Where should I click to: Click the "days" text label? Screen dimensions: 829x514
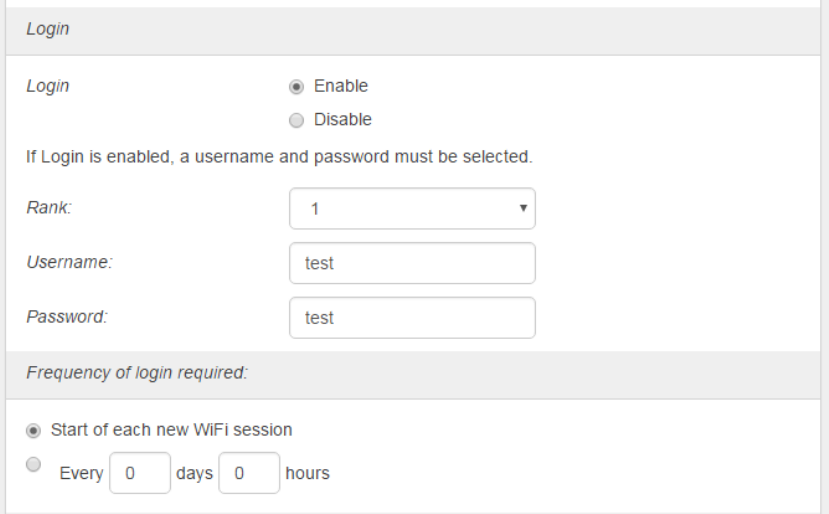(x=194, y=473)
